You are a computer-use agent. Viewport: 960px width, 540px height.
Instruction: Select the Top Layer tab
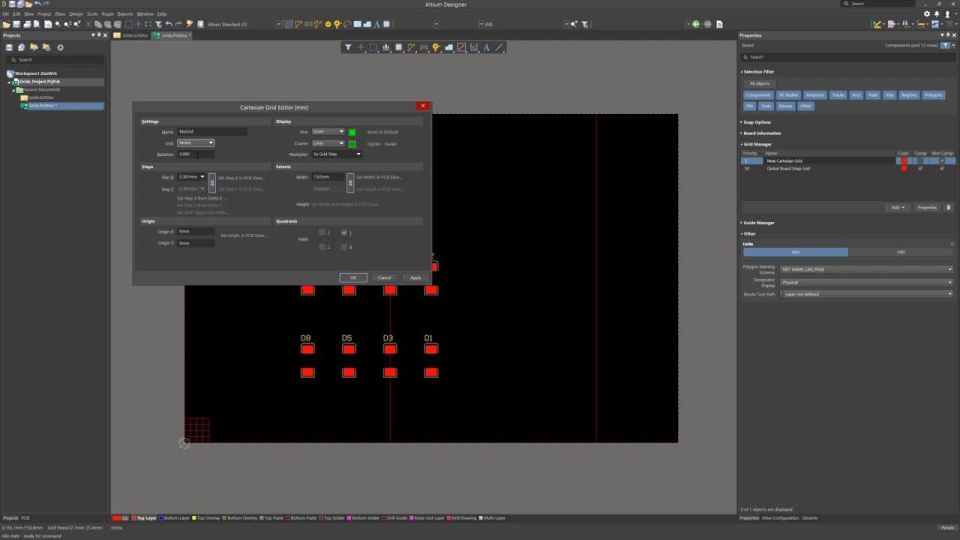(x=144, y=518)
